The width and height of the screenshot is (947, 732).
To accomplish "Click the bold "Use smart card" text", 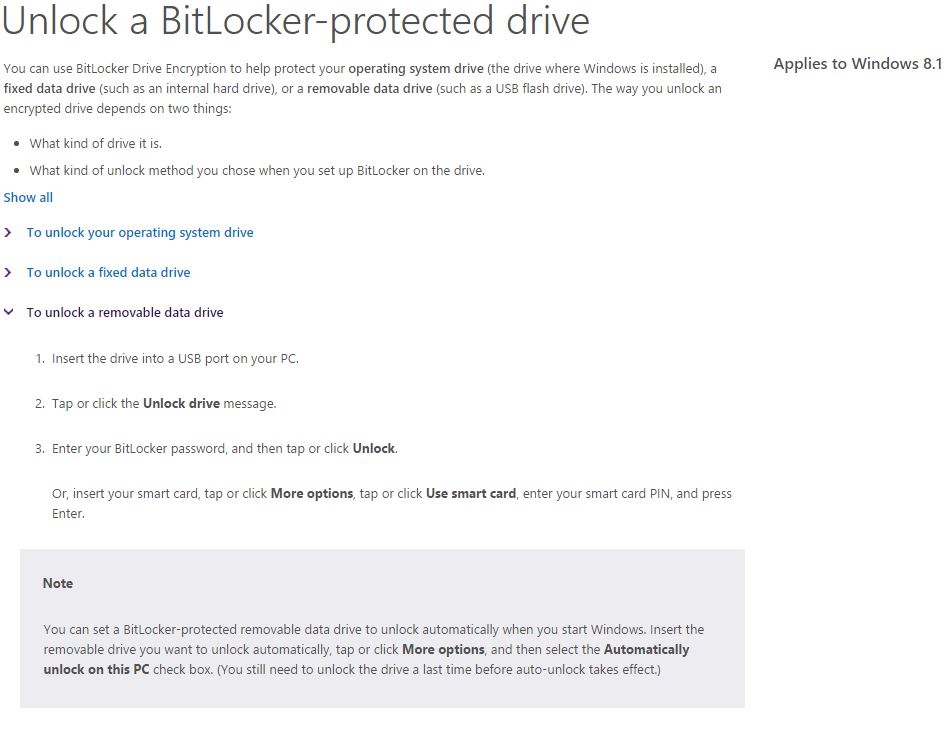I will point(471,493).
